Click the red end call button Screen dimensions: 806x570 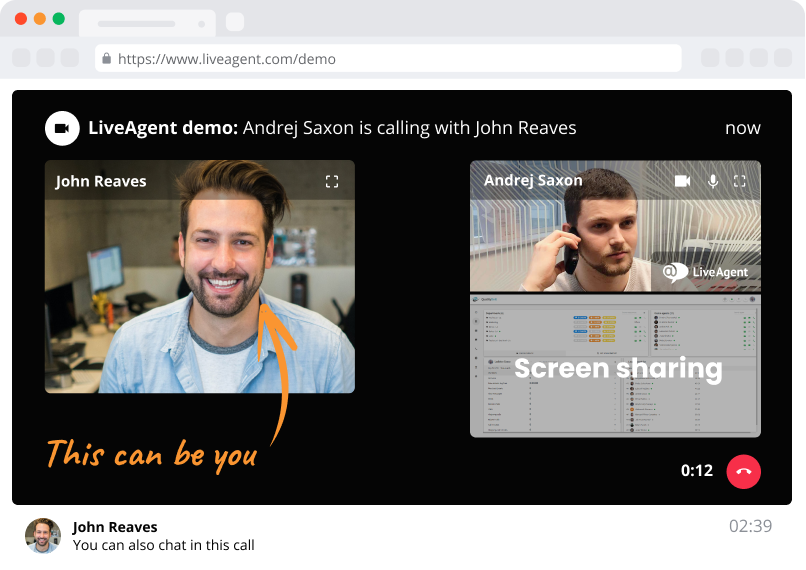pos(743,471)
